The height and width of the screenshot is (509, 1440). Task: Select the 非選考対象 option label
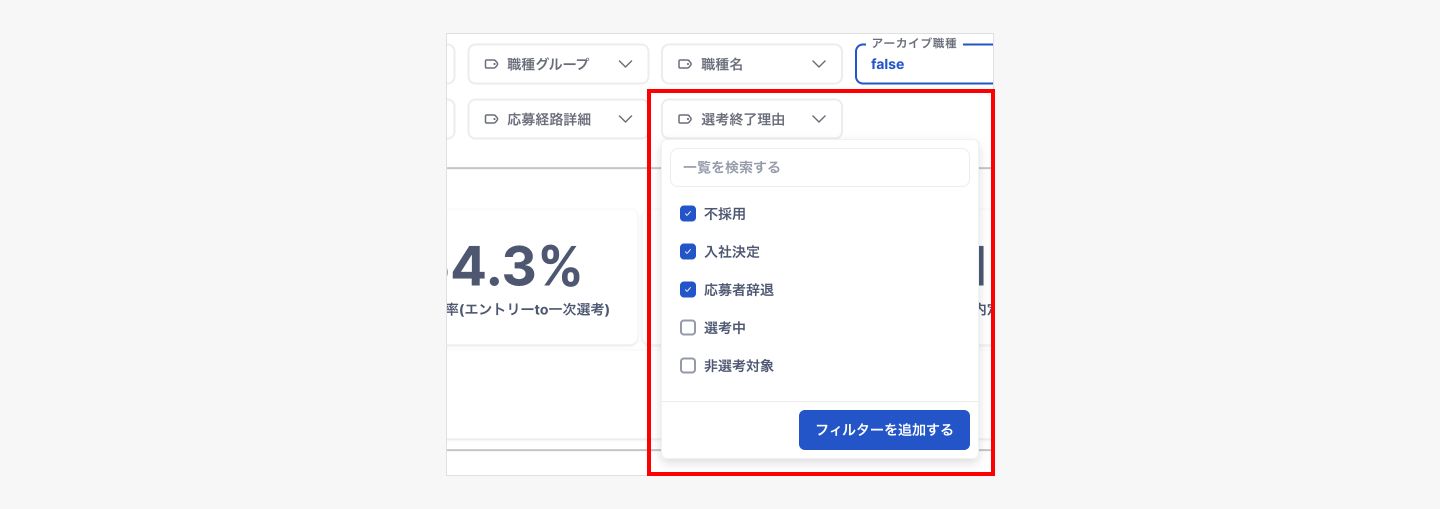(x=739, y=366)
